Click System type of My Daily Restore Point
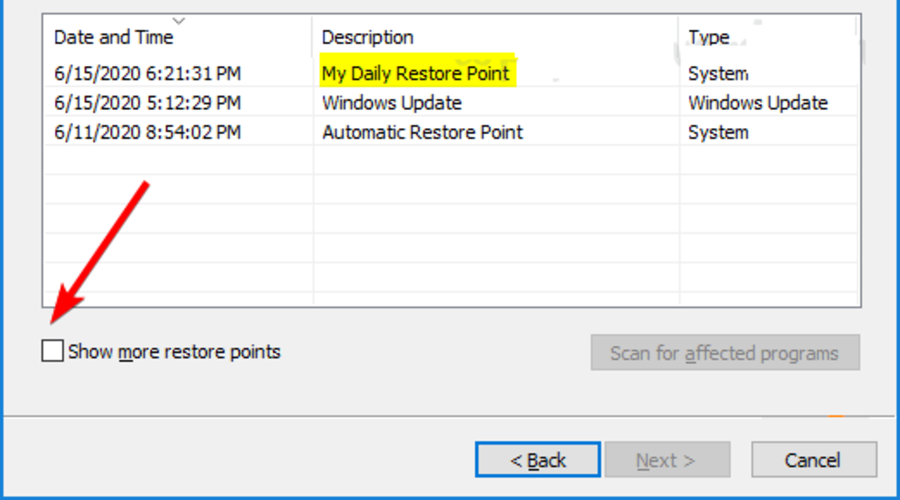The image size is (900, 500). point(718,73)
